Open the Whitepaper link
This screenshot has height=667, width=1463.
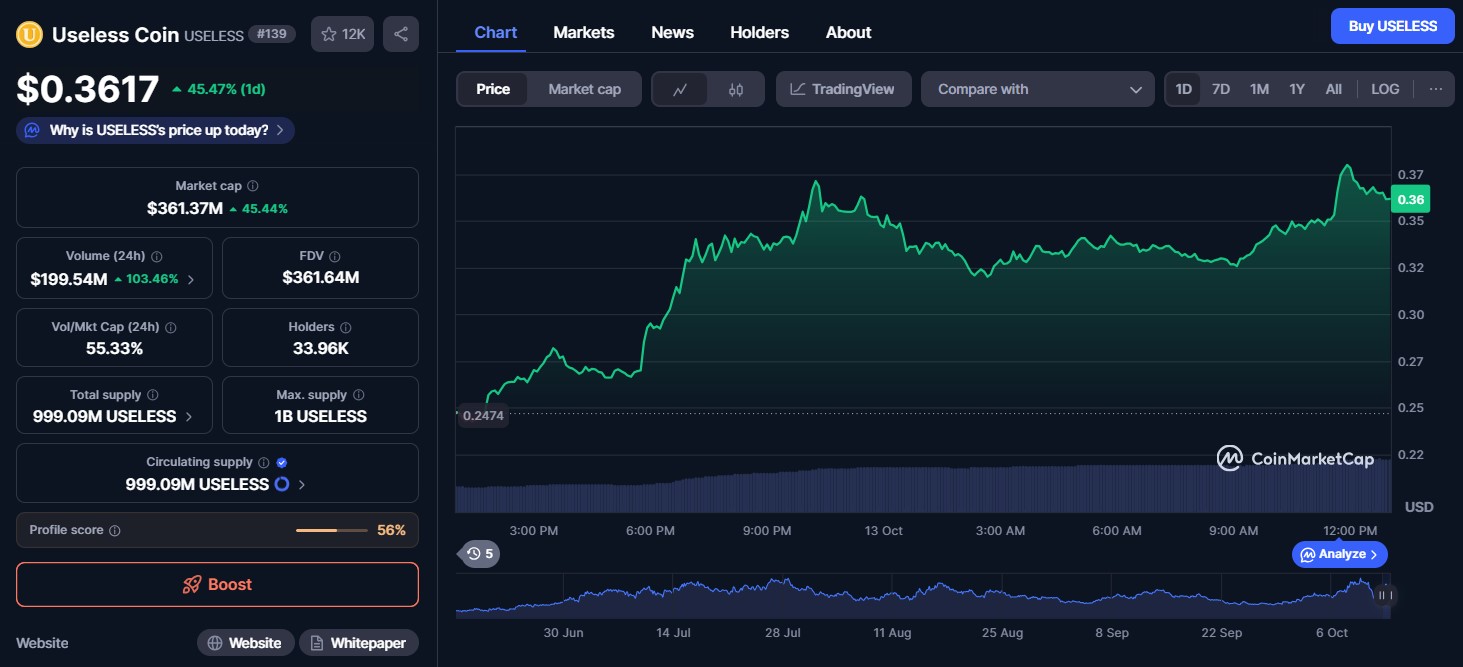tap(358, 643)
